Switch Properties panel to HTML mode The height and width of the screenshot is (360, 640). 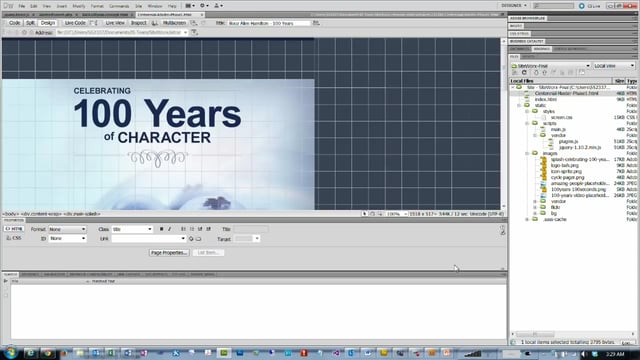pos(14,229)
